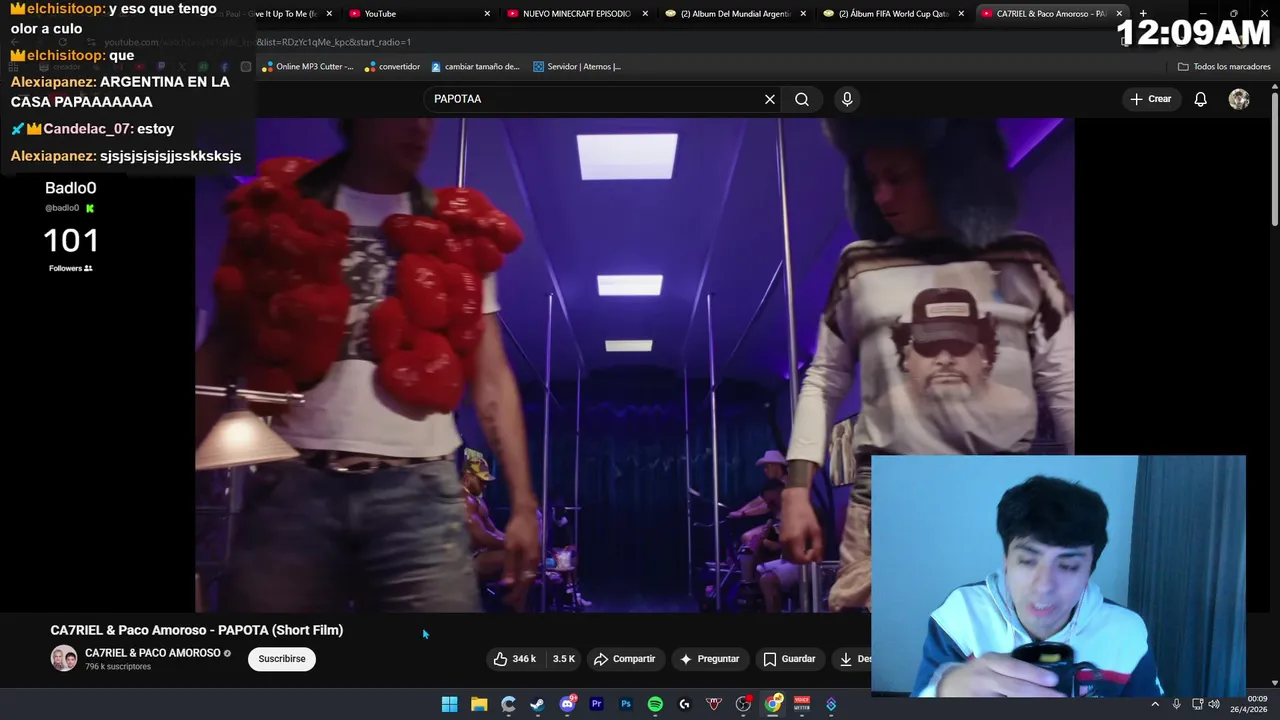
Task: Open Discord from the taskbar
Action: (x=567, y=704)
